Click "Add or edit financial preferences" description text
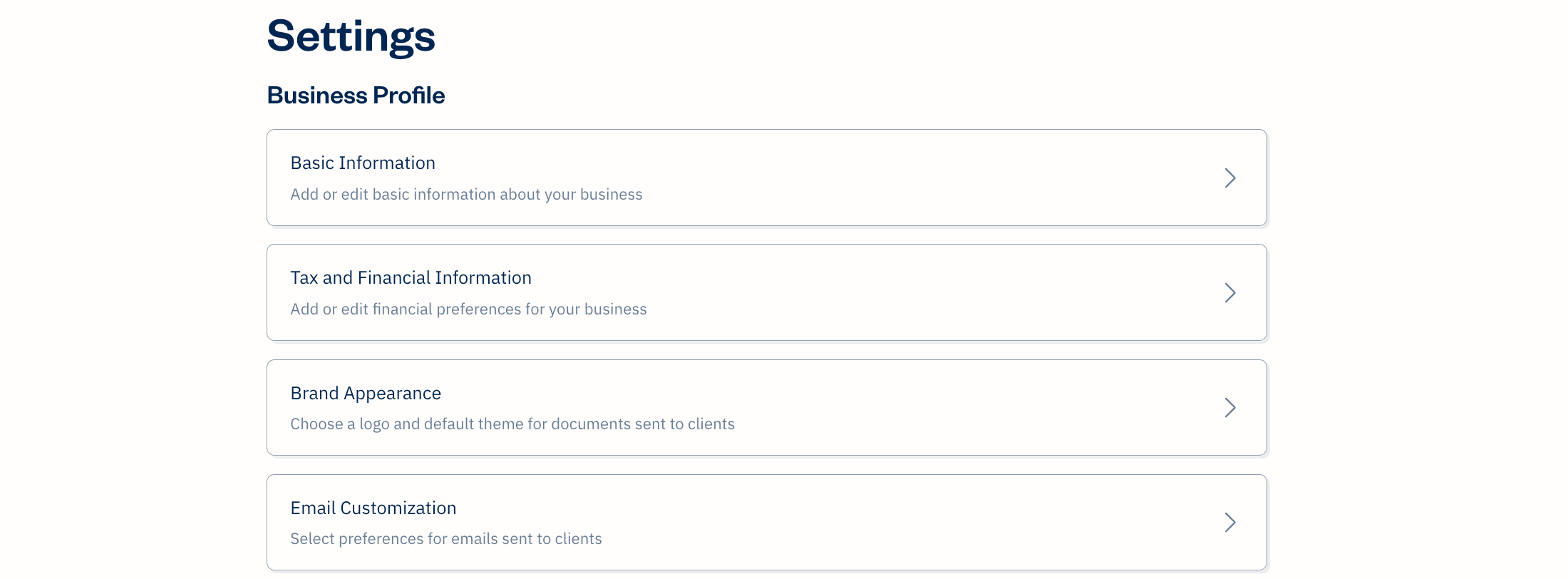Image resolution: width=1568 pixels, height=579 pixels. click(x=468, y=309)
